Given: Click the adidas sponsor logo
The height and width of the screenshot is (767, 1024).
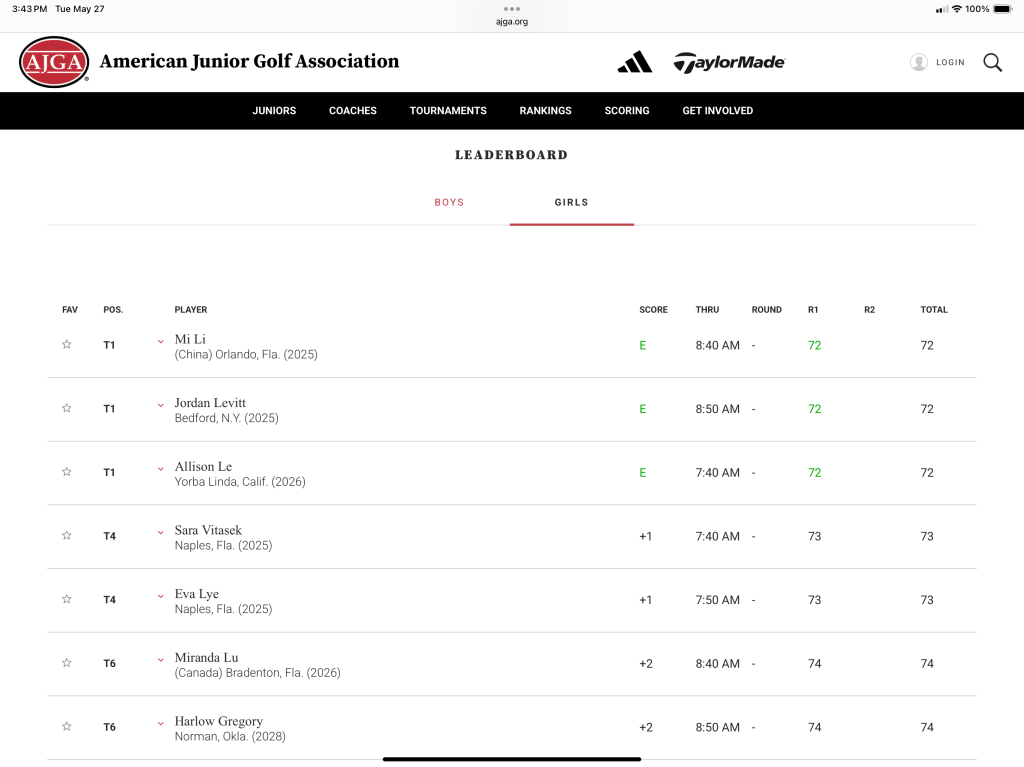Looking at the screenshot, I should [635, 62].
